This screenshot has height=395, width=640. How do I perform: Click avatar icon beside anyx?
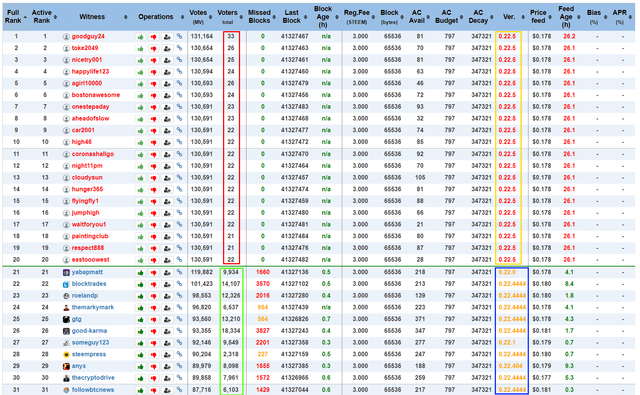coord(66,366)
